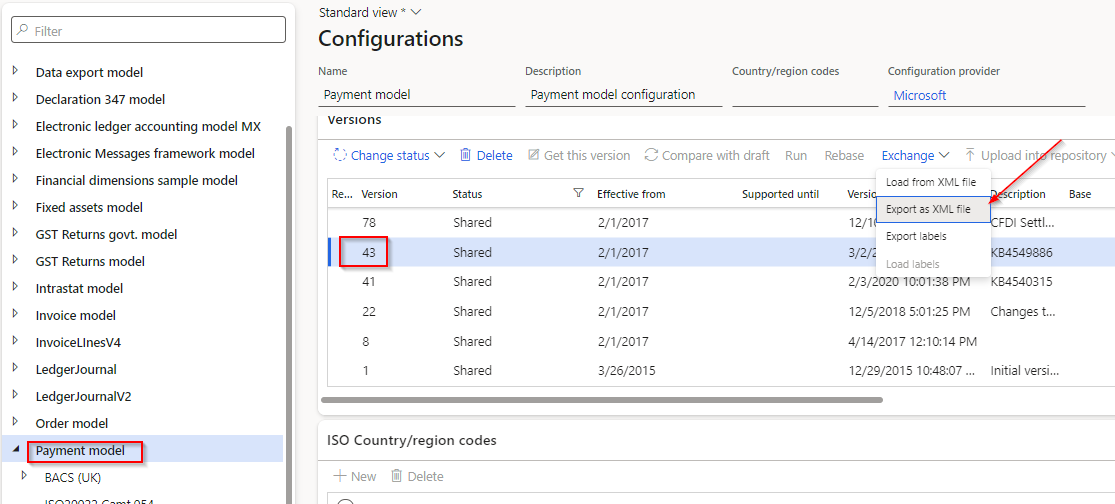The height and width of the screenshot is (504, 1115).
Task: Expand the BACS (UK) child node
Action: pos(25,476)
